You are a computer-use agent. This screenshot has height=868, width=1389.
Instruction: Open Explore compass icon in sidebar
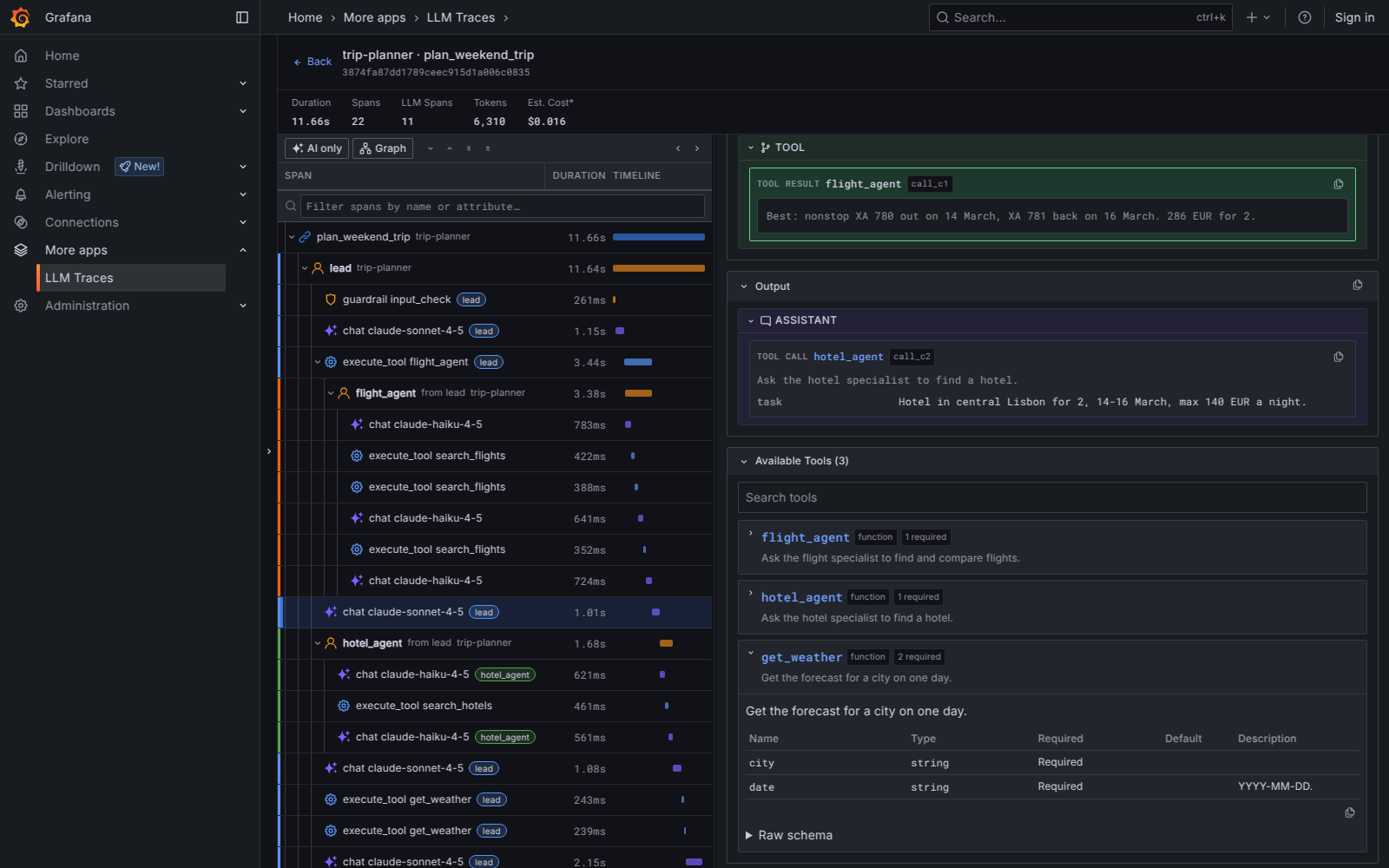click(21, 139)
